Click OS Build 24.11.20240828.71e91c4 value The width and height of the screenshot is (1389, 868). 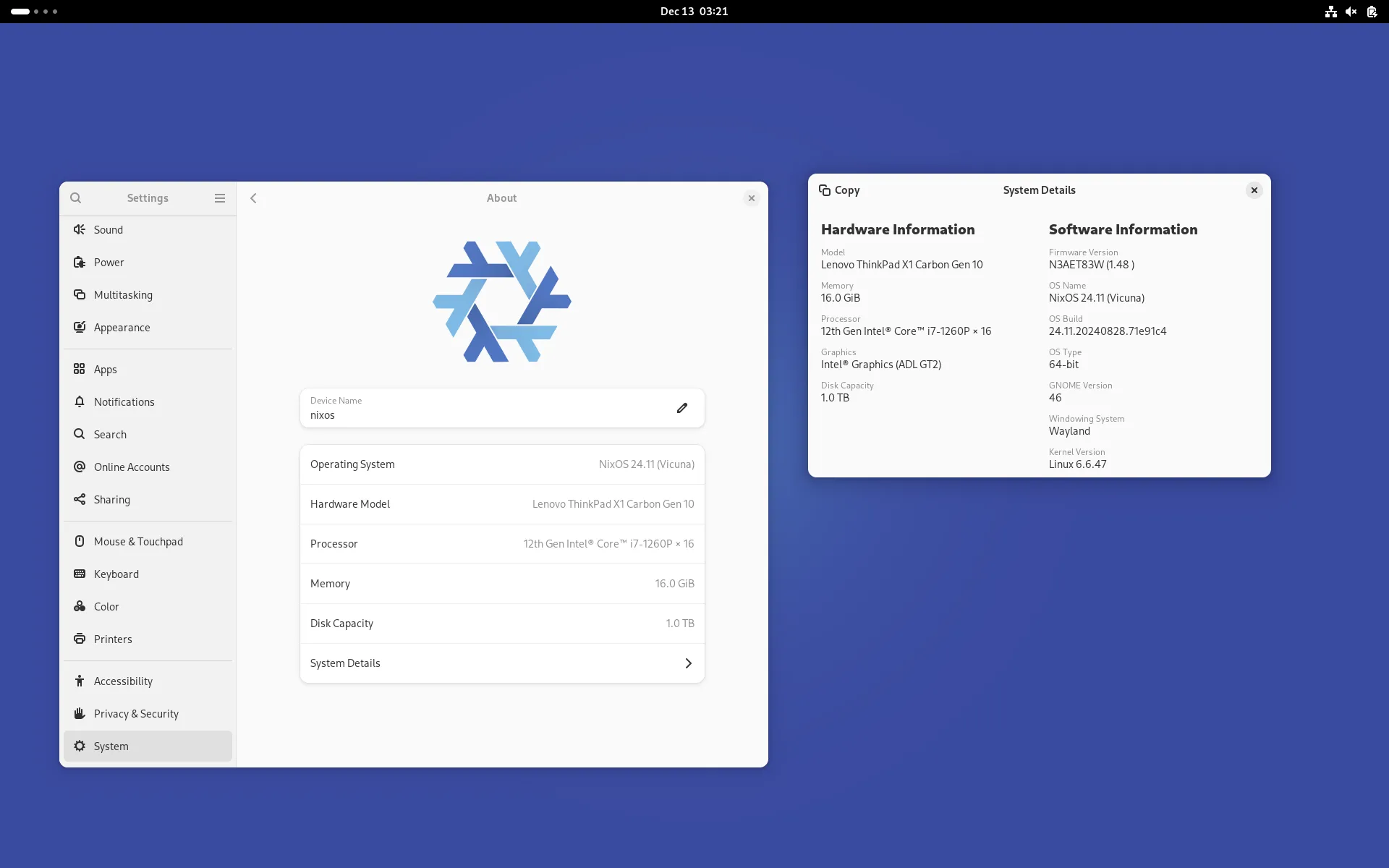click(1108, 331)
